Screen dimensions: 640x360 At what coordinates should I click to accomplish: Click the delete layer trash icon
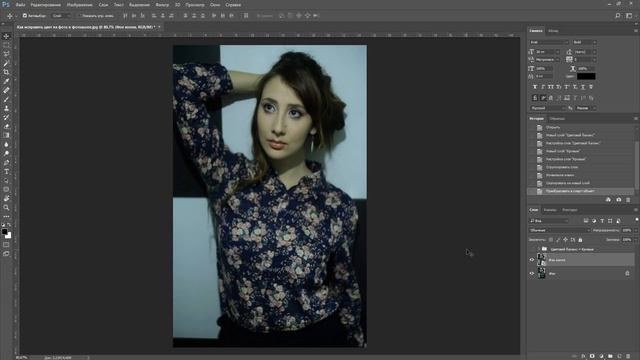pyautogui.click(x=628, y=356)
